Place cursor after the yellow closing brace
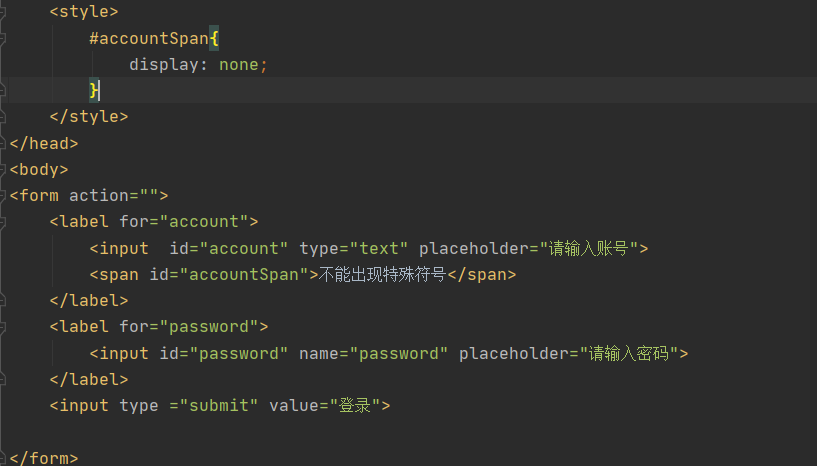817x466 pixels. 100,90
